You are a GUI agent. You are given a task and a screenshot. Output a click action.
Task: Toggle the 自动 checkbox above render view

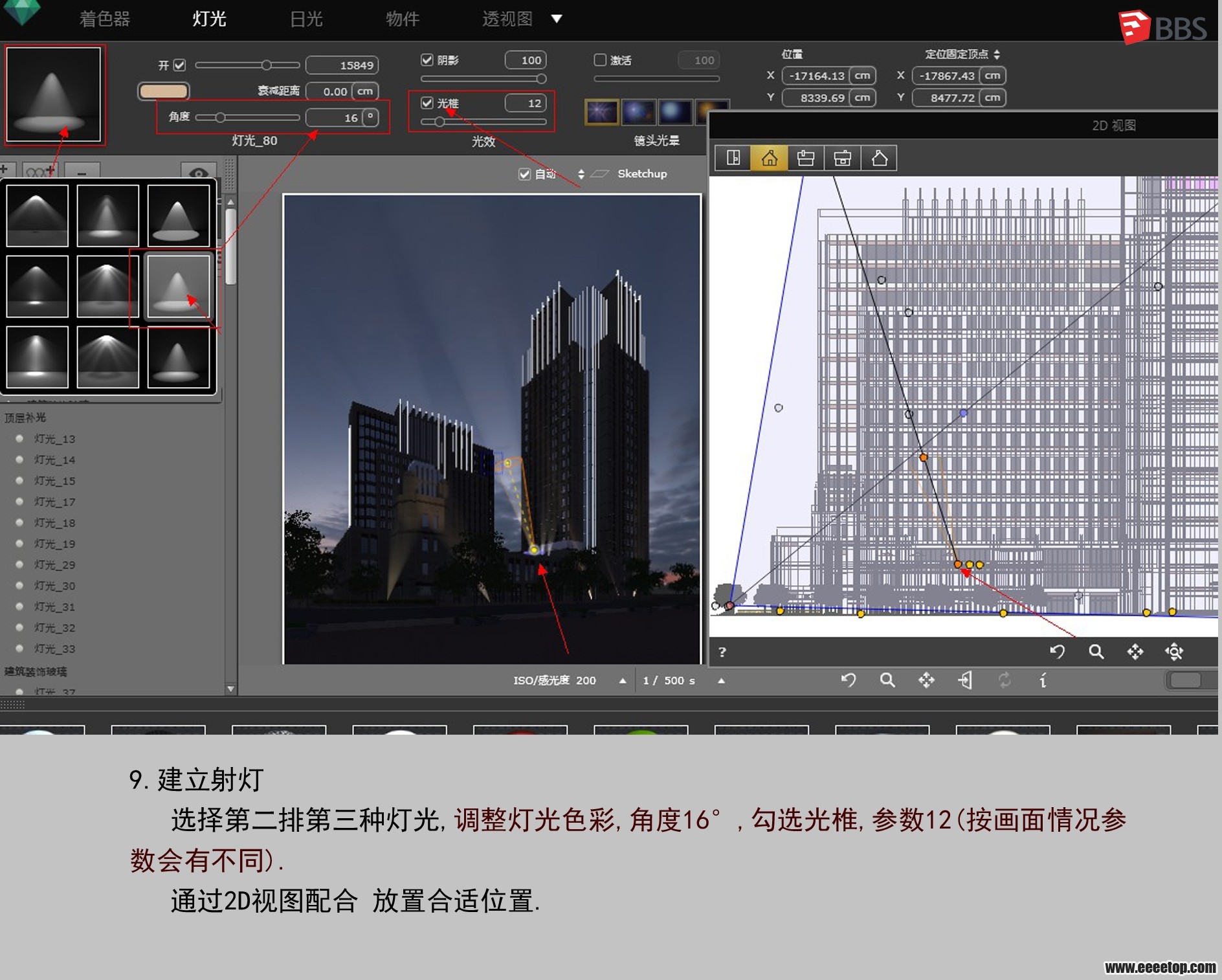(524, 173)
